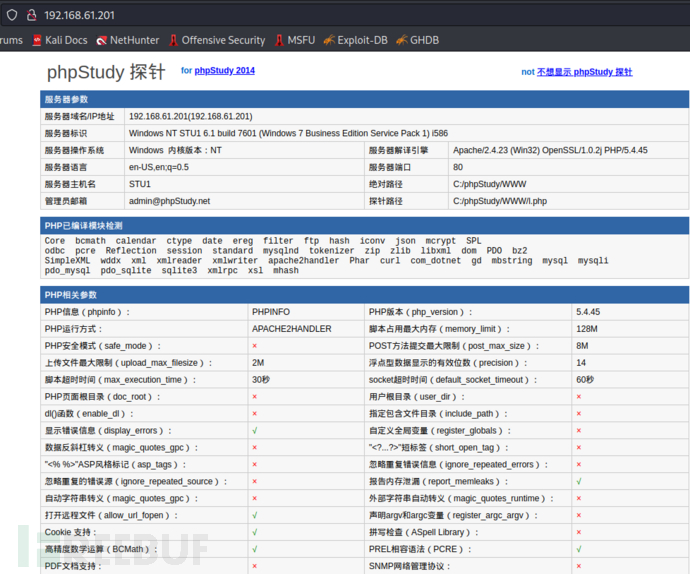Click the APACHE2HANDLER value cell
Image resolution: width=690 pixels, height=574 pixels.
(291, 329)
